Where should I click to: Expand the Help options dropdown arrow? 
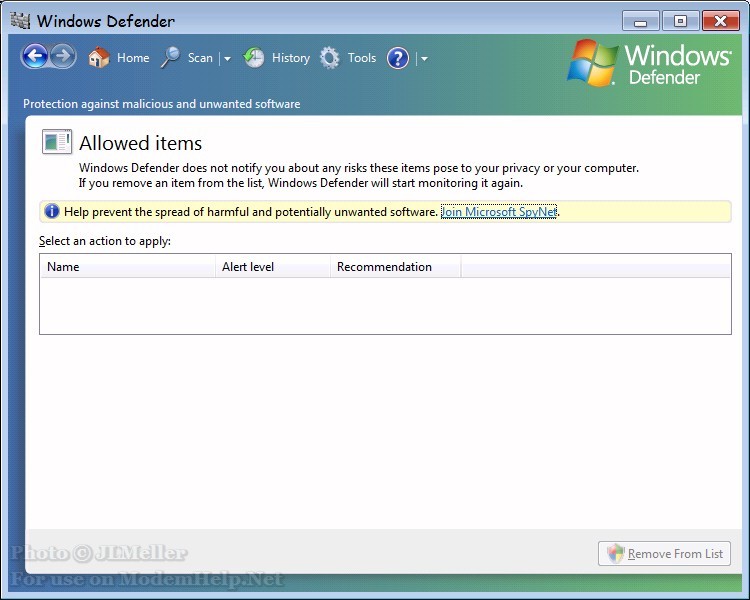pyautogui.click(x=424, y=59)
